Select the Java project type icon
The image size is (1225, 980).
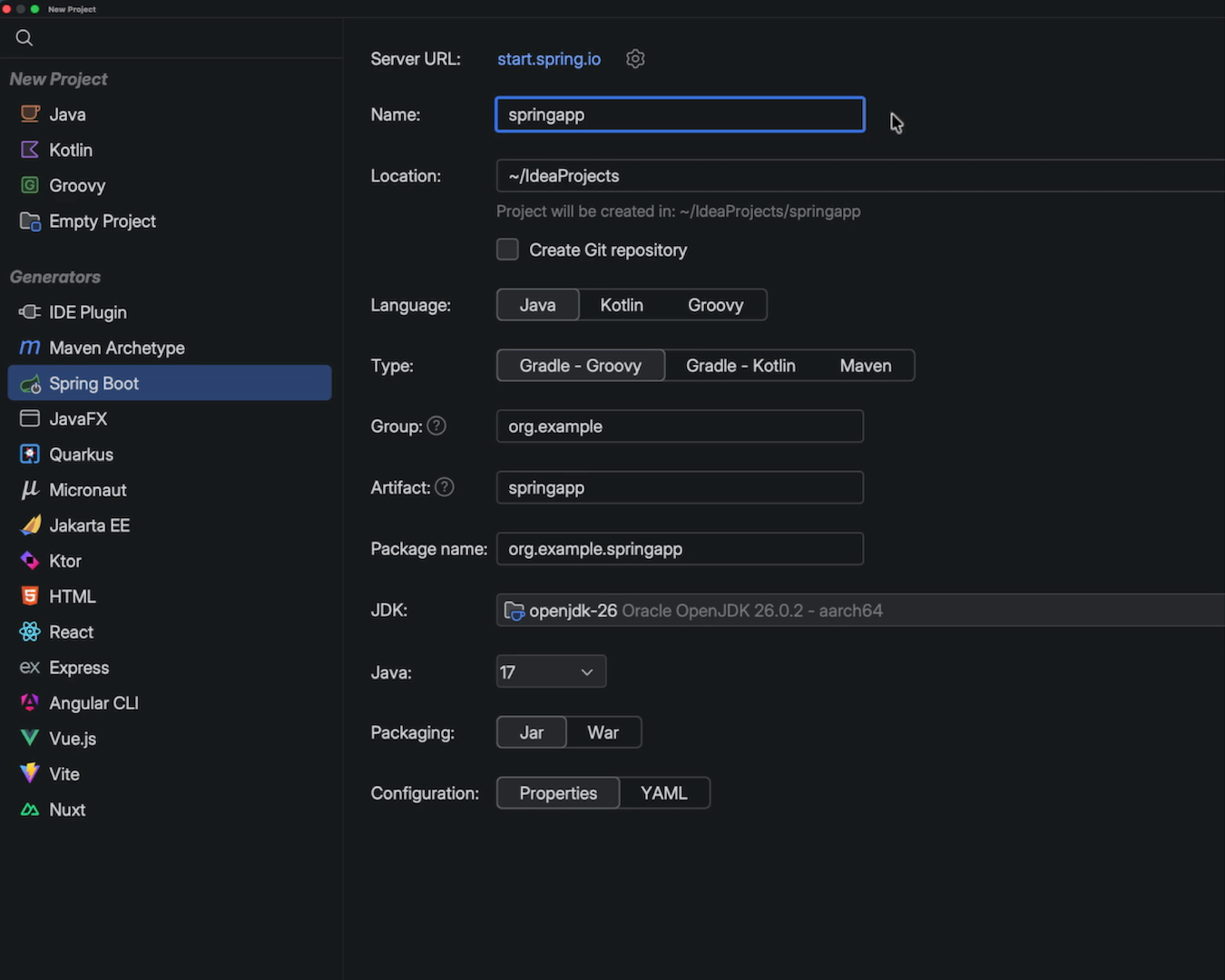(30, 114)
